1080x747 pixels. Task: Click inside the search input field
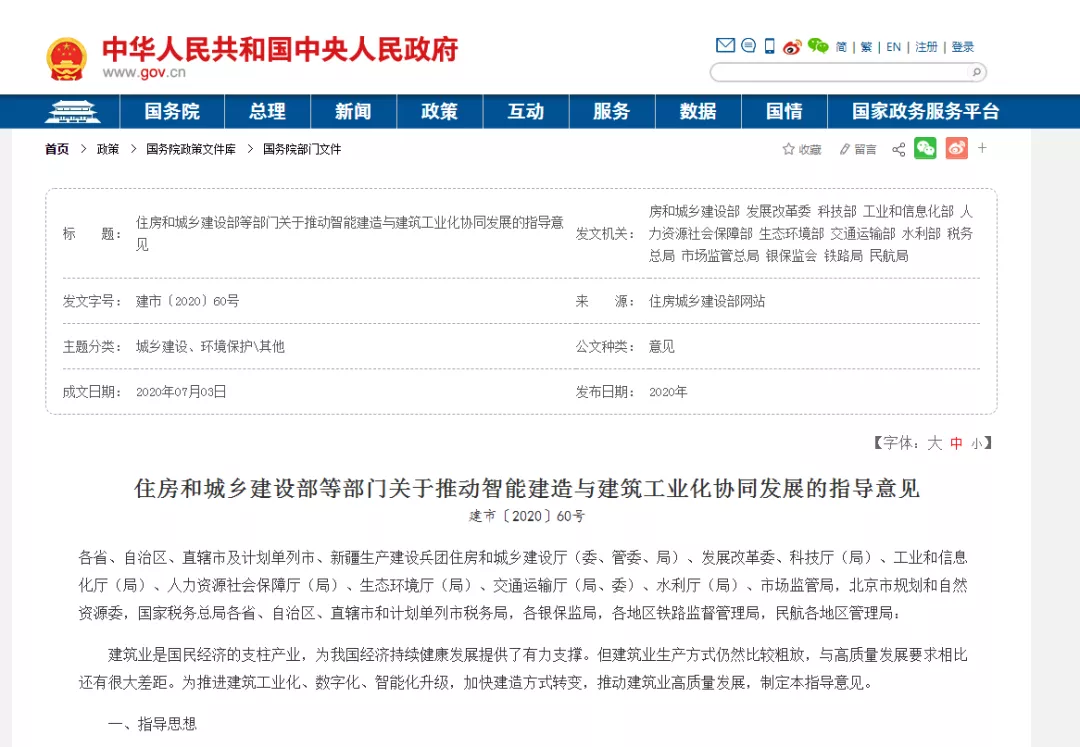(x=840, y=72)
